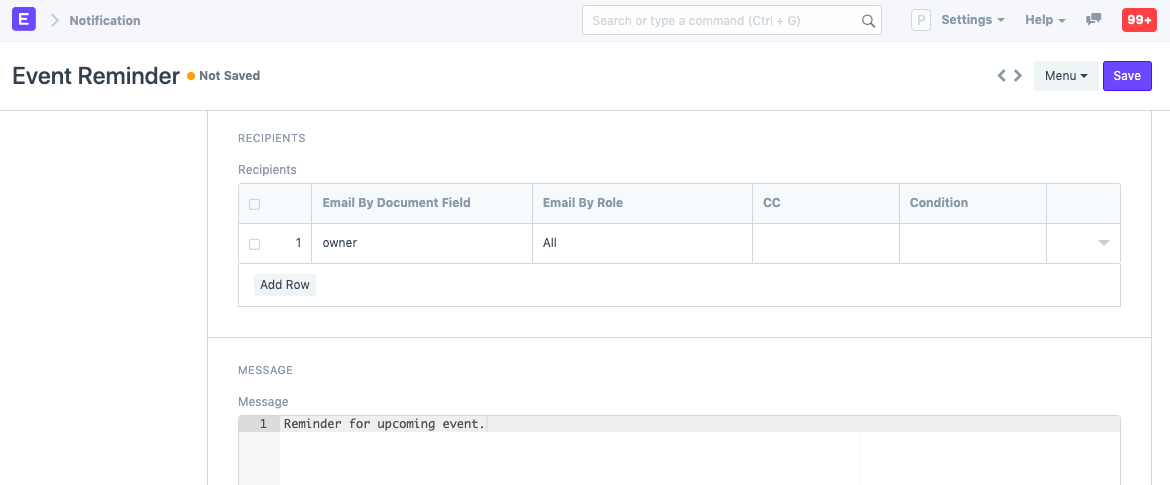Click the P user avatar icon

920,20
